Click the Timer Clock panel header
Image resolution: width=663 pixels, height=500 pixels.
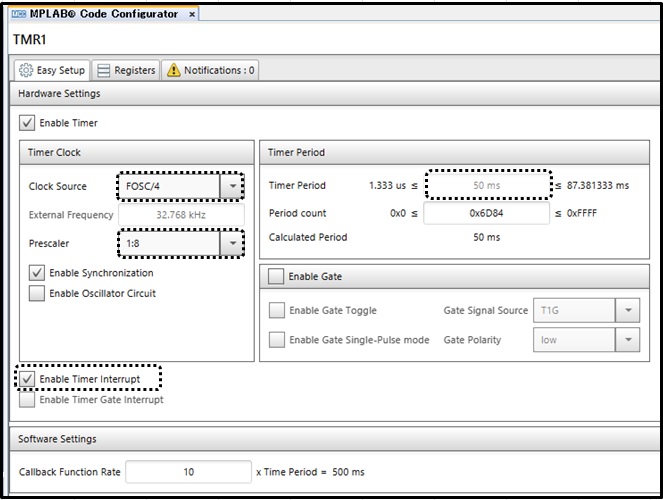coord(137,153)
